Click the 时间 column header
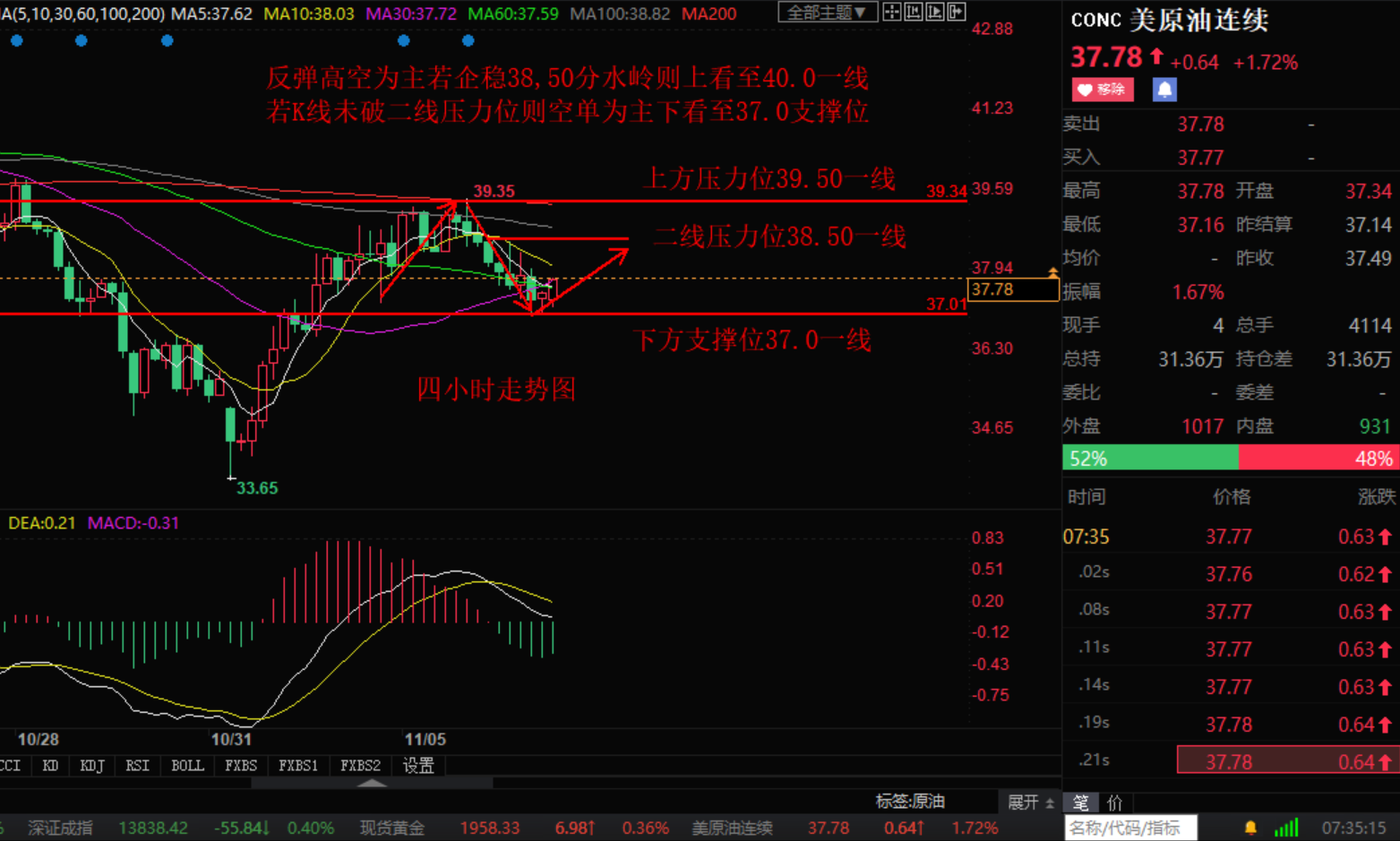Image resolution: width=1400 pixels, height=841 pixels. pos(1086,497)
